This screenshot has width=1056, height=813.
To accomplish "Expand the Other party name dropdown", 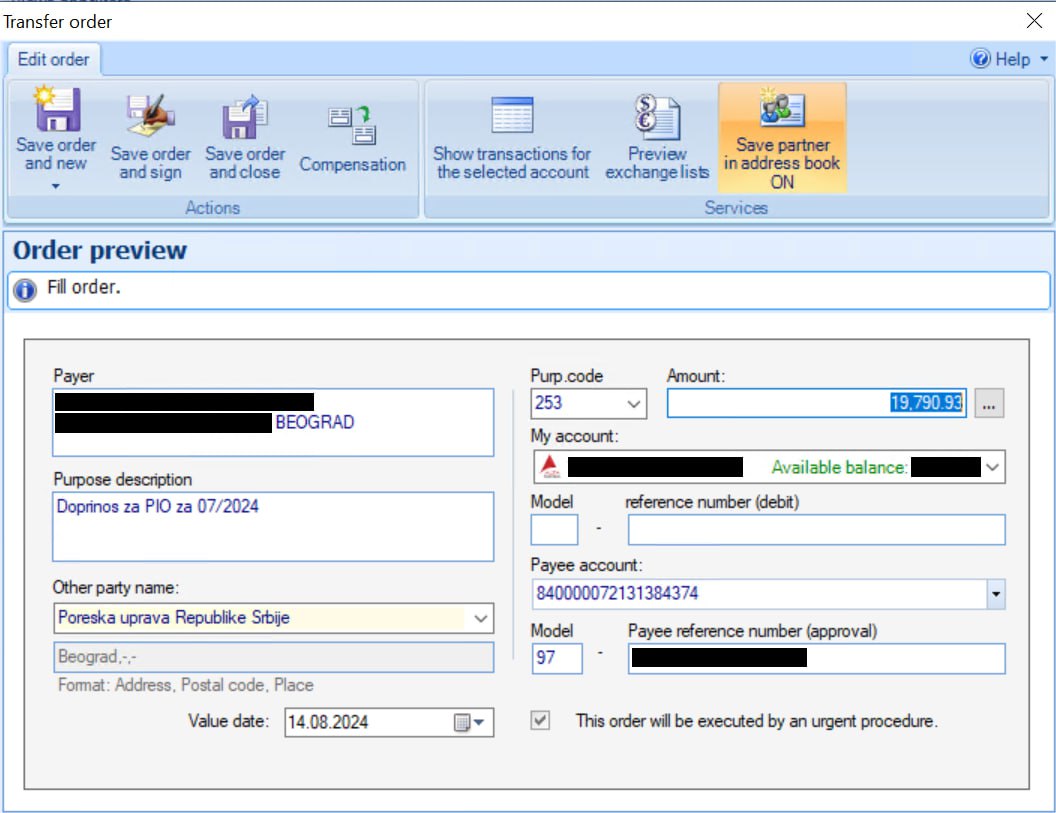I will pos(481,618).
